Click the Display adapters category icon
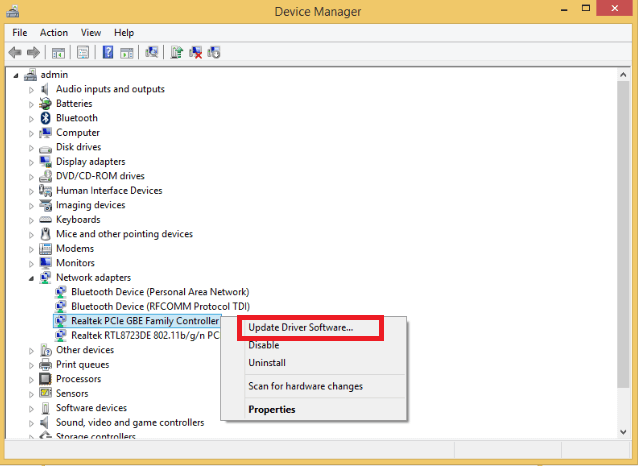This screenshot has width=638, height=466. (x=45, y=162)
